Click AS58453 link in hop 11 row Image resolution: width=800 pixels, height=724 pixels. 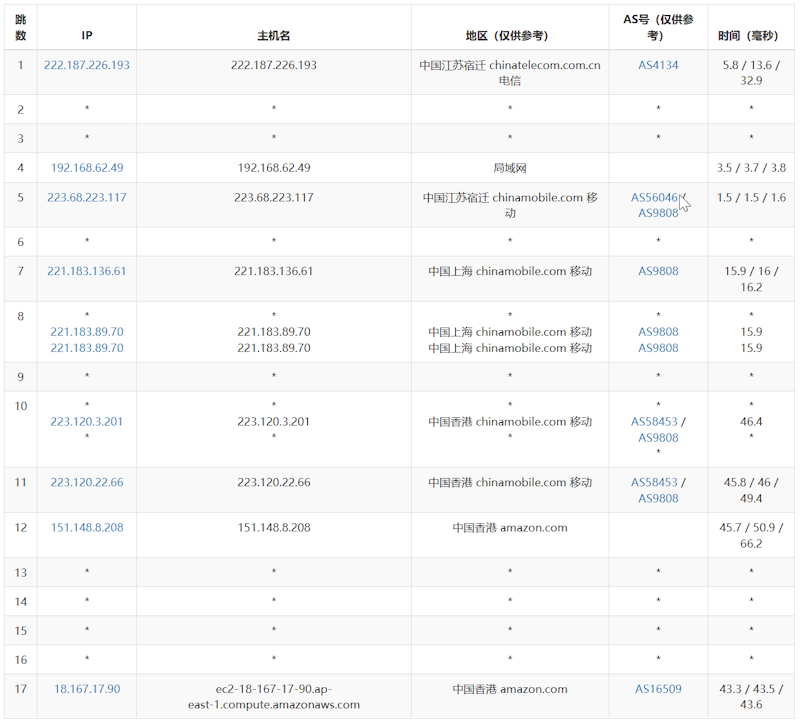point(654,482)
